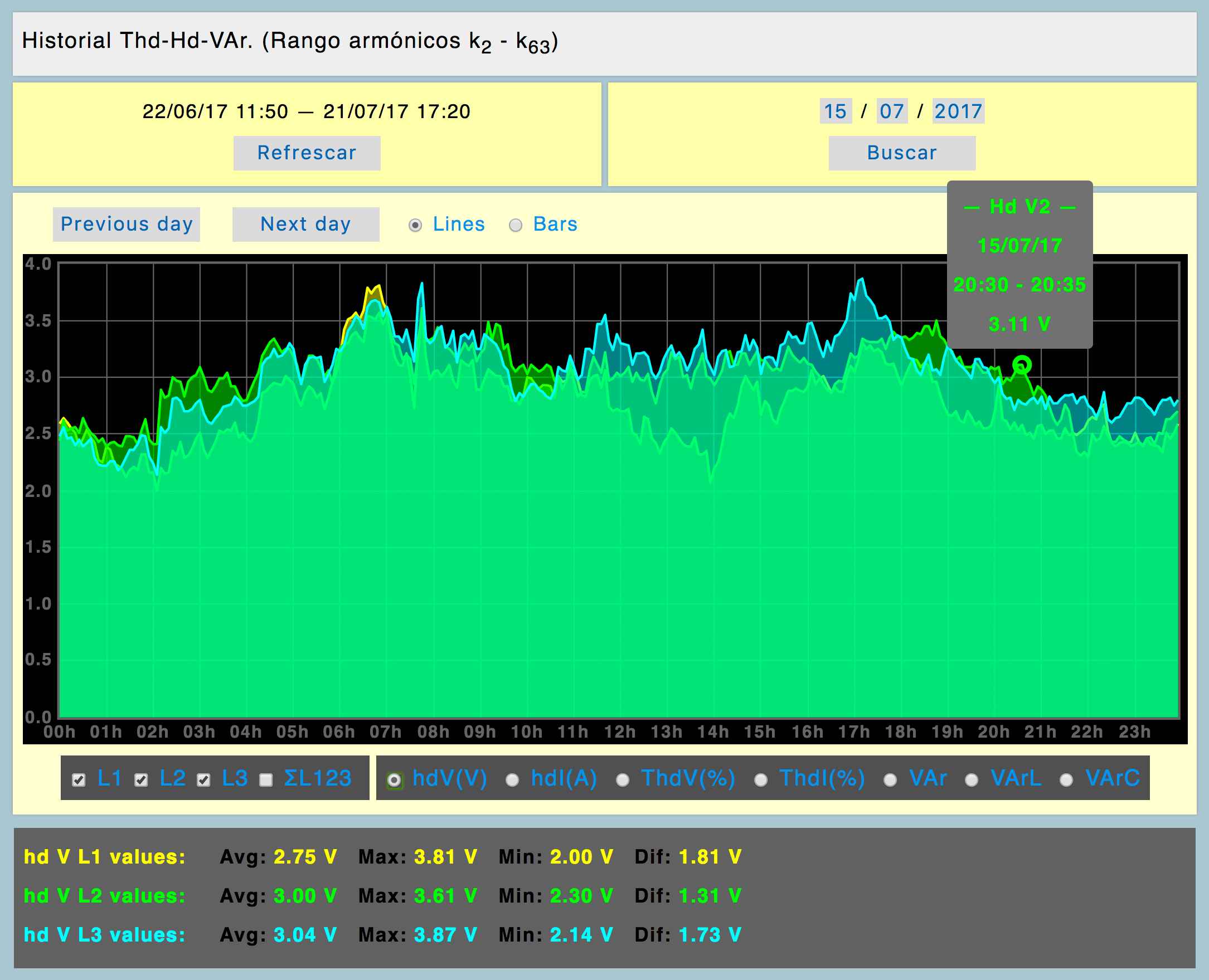Screen dimensions: 1209x980
Task: Click the date range '22/06/17 11:50 — 21/07/17 17:20'
Action: pyautogui.click(x=306, y=111)
